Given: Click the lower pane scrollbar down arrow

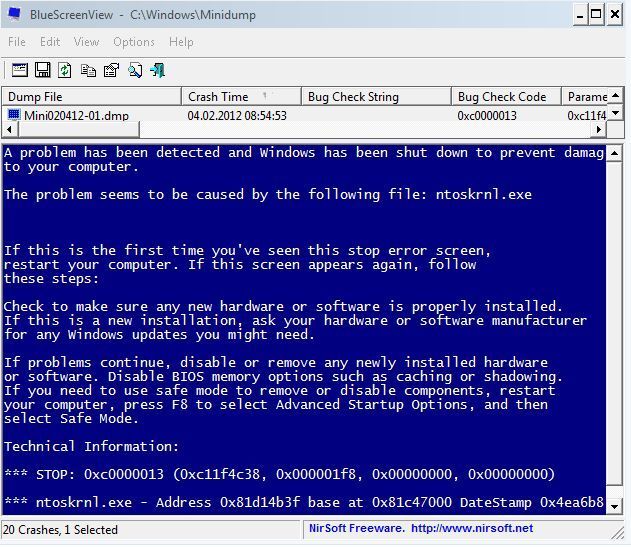Looking at the screenshot, I should pyautogui.click(x=615, y=507).
